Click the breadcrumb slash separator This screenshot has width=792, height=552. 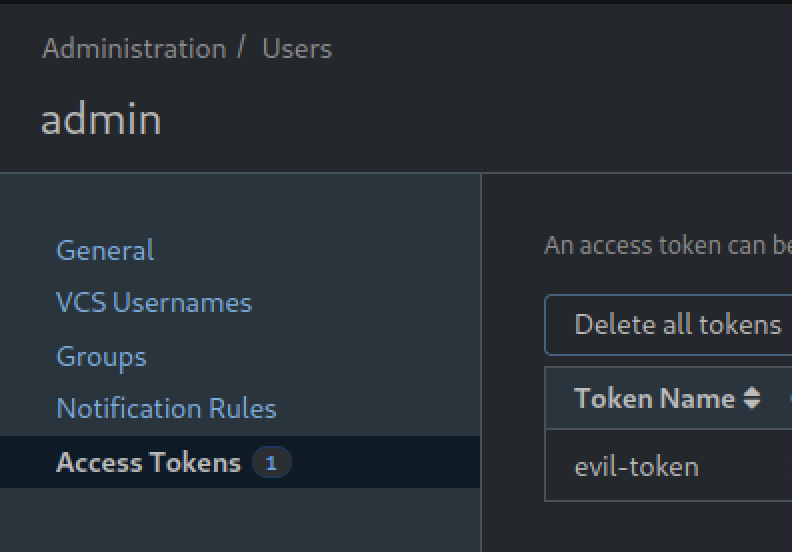pos(242,48)
